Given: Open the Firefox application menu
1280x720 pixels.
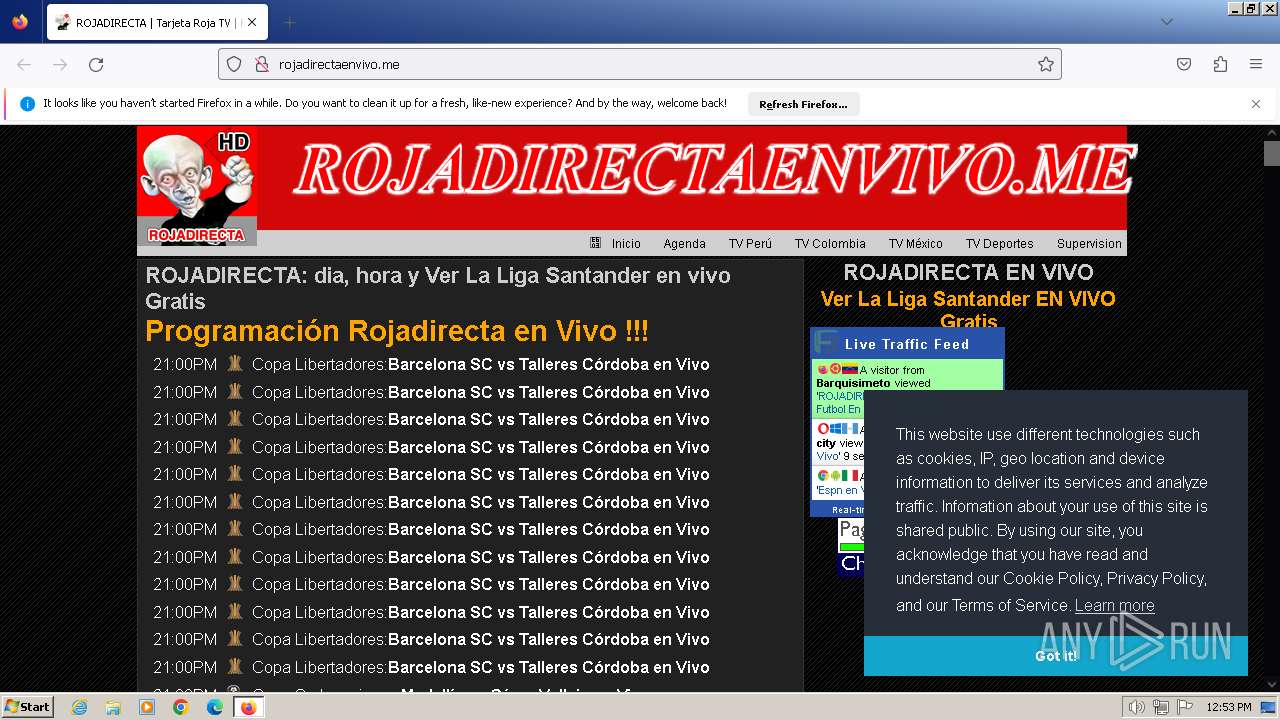Looking at the screenshot, I should tap(1256, 64).
